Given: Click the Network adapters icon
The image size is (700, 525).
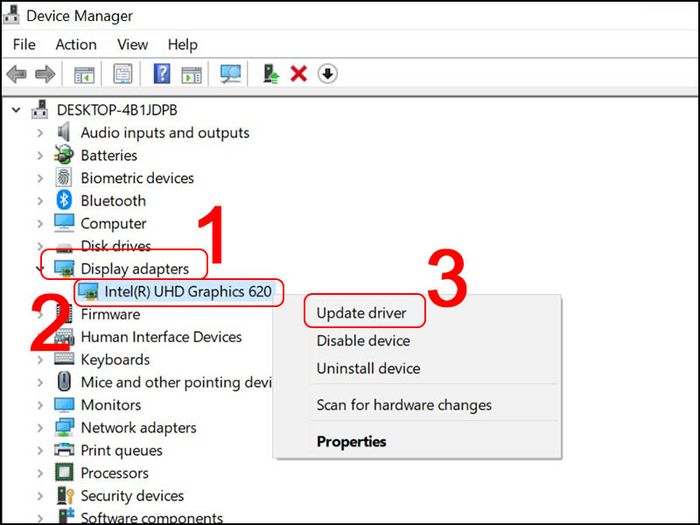Looking at the screenshot, I should tap(64, 427).
